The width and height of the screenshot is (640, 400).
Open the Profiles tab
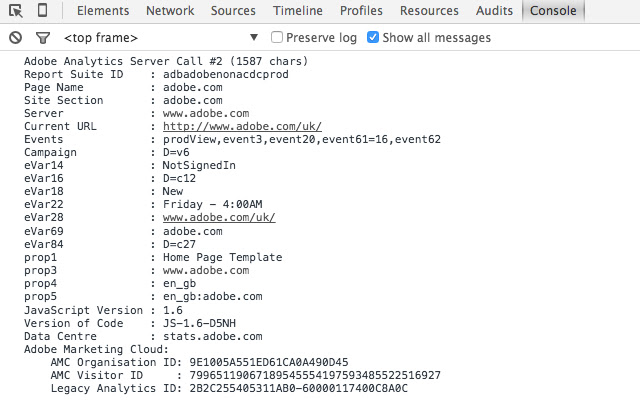click(361, 11)
